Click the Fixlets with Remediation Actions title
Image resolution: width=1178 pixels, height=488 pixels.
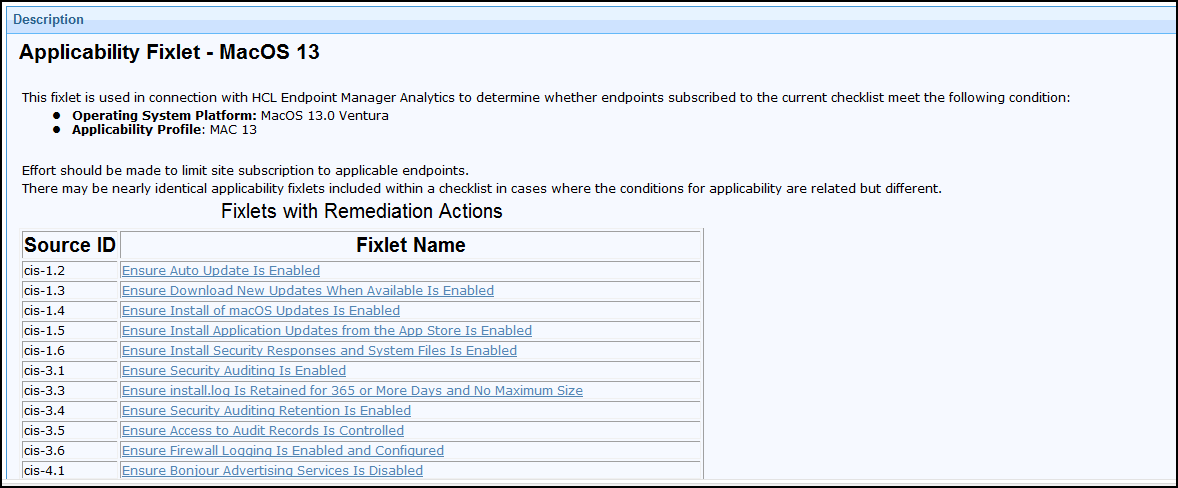[361, 212]
